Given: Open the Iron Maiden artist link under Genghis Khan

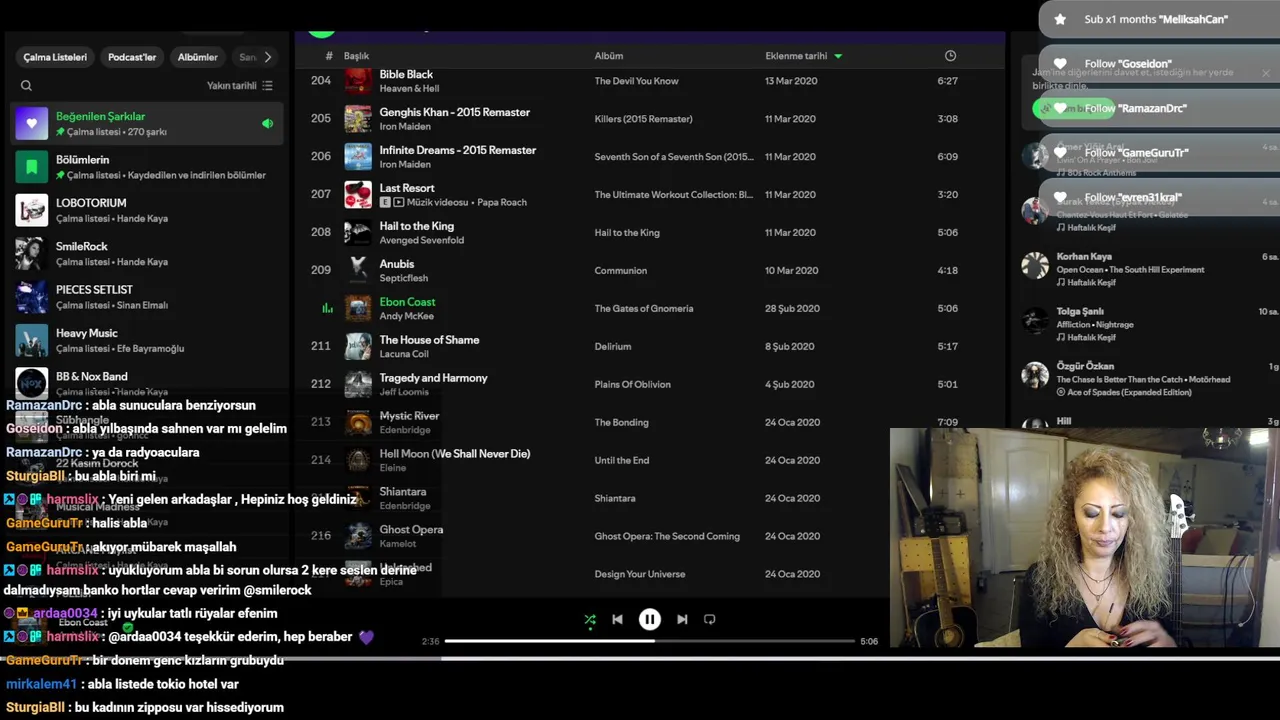Looking at the screenshot, I should (405, 127).
